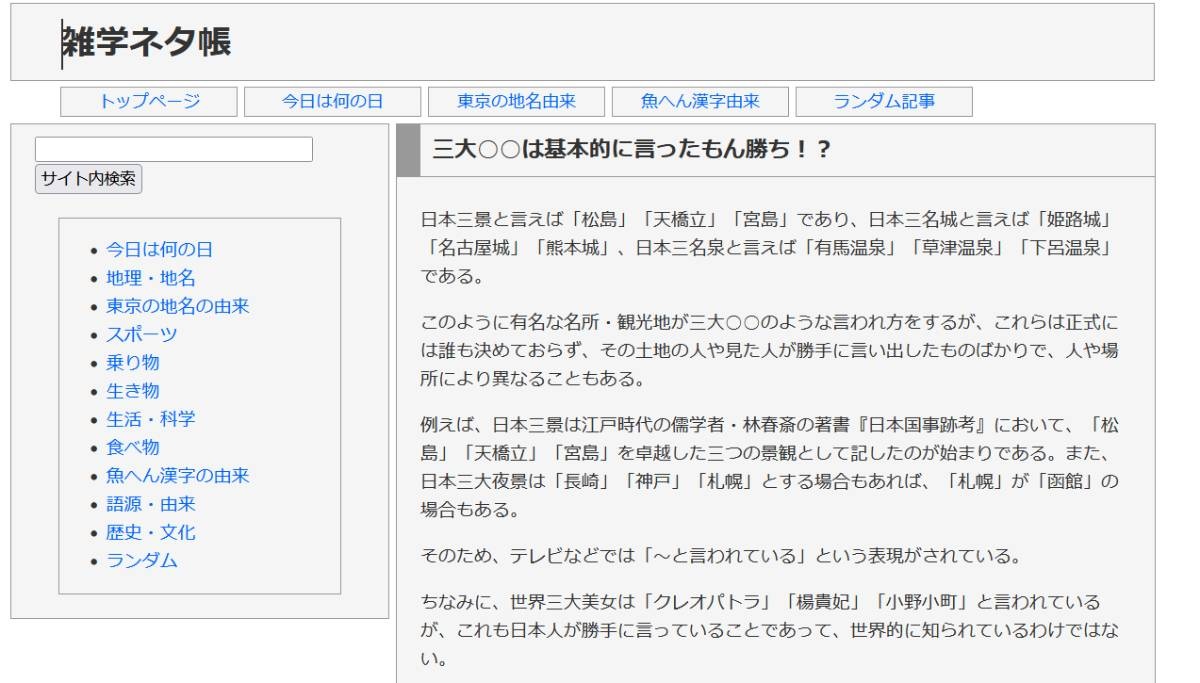
Task: Open the ランダム記事 navigation tab
Action: (x=884, y=101)
